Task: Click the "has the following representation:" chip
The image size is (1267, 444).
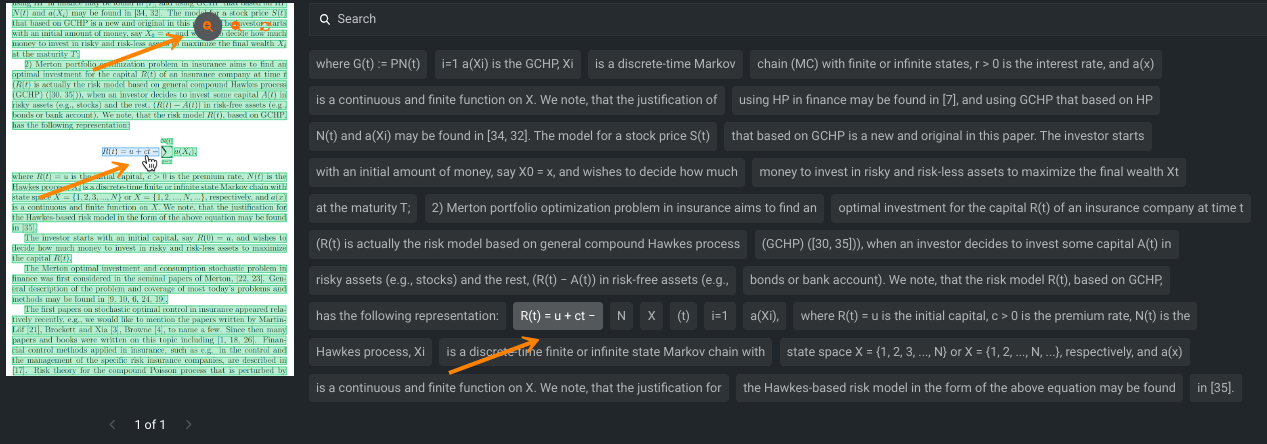Action: point(407,316)
